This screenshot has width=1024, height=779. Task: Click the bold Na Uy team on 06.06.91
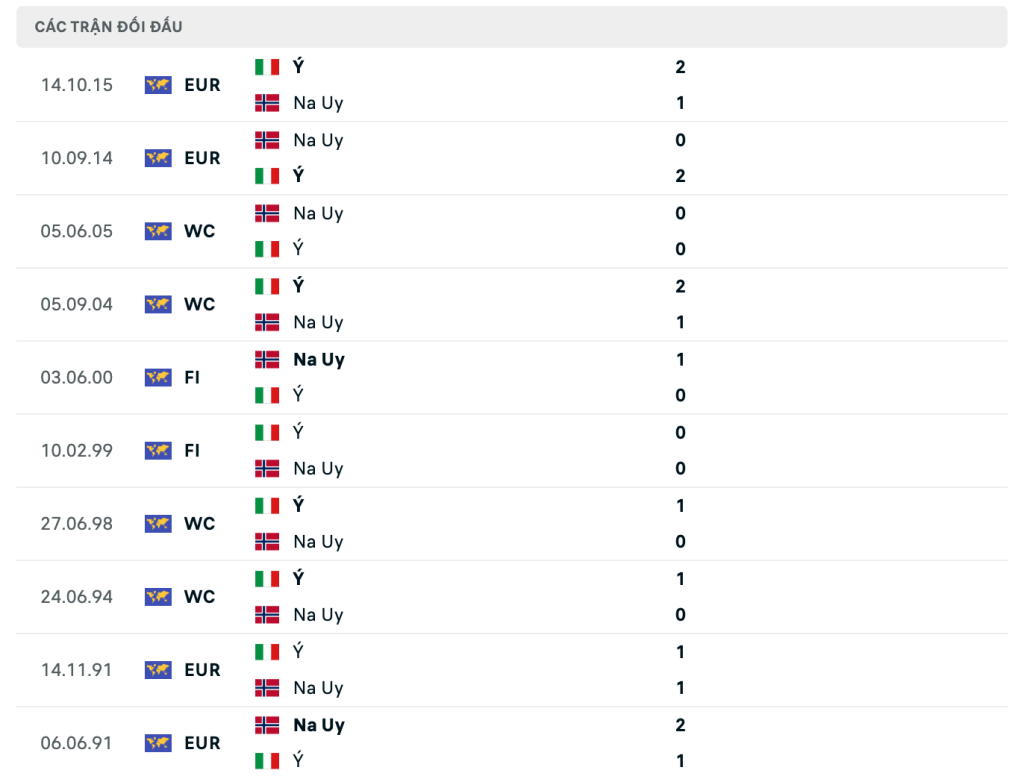pyautogui.click(x=319, y=725)
